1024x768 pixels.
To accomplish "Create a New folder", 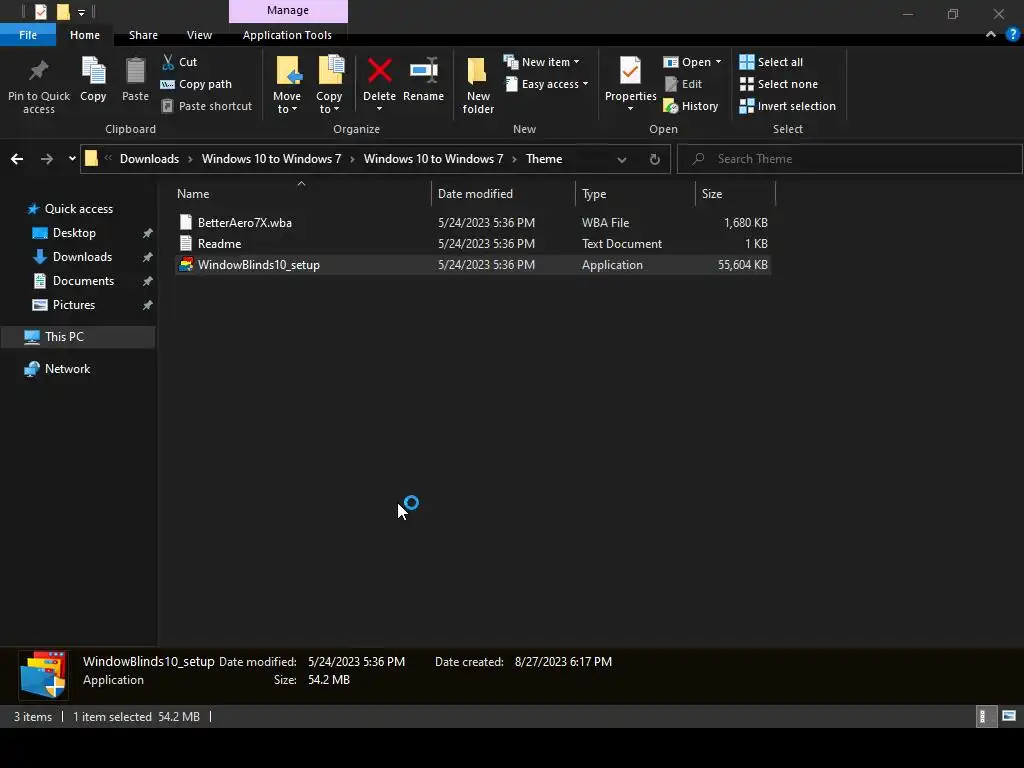I will pos(478,85).
